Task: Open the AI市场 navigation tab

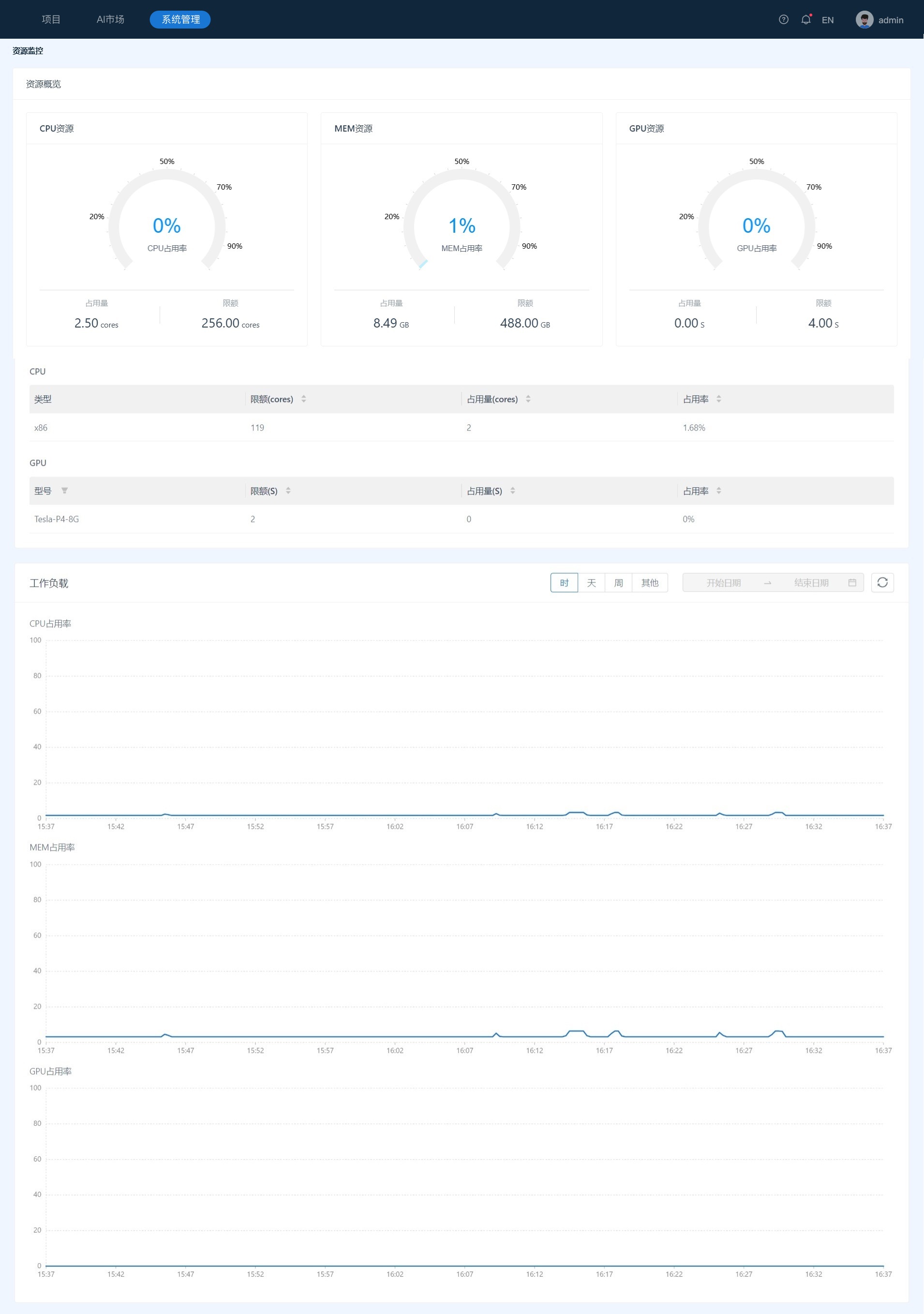Action: (x=110, y=19)
